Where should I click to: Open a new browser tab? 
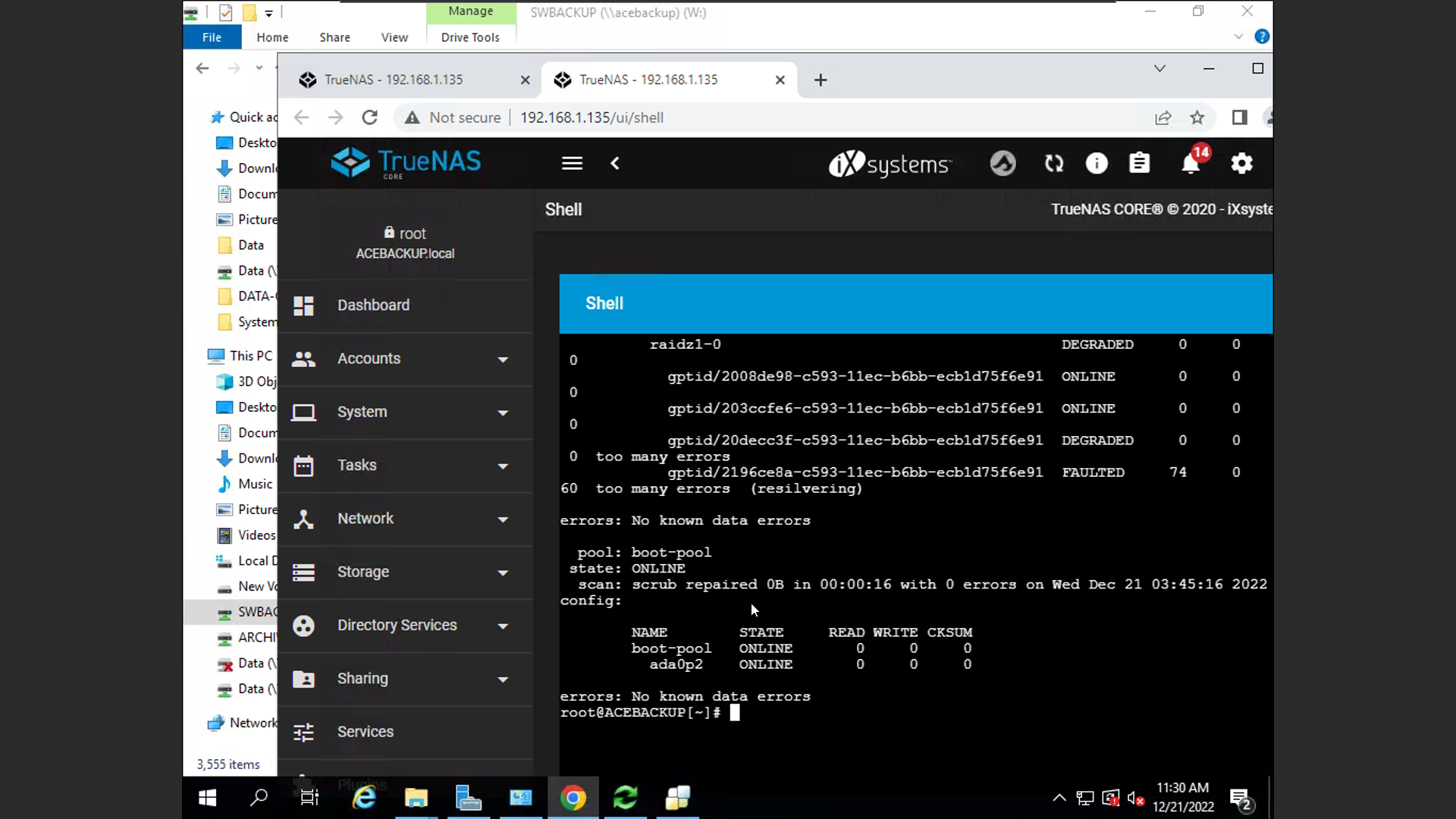[x=821, y=80]
